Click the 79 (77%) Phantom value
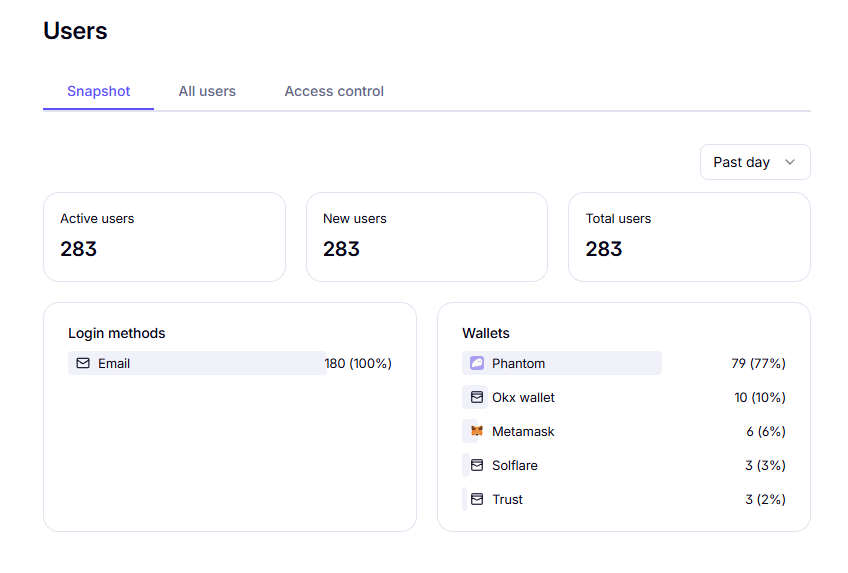The height and width of the screenshot is (573, 848). (x=758, y=363)
